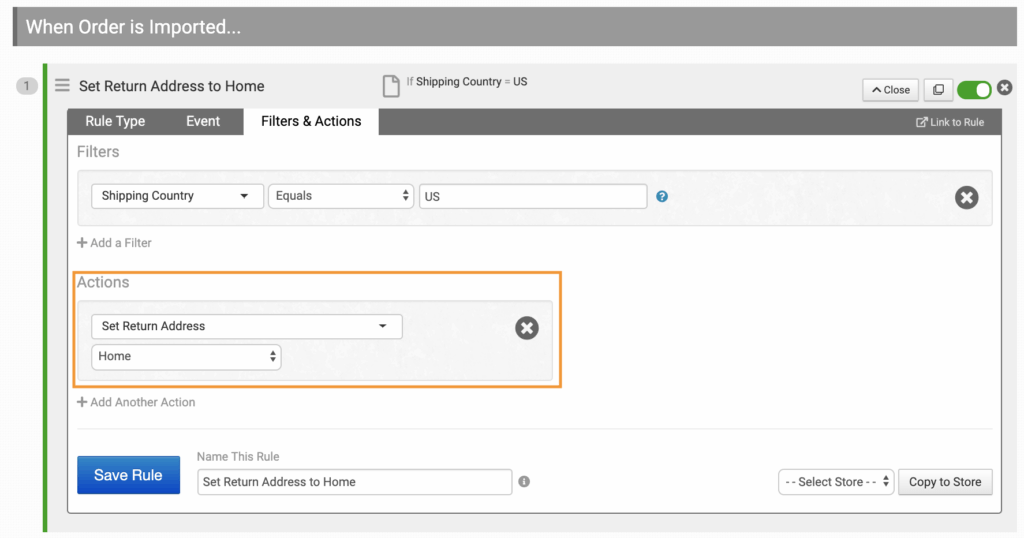
Task: Click the Save Rule button
Action: 128,475
